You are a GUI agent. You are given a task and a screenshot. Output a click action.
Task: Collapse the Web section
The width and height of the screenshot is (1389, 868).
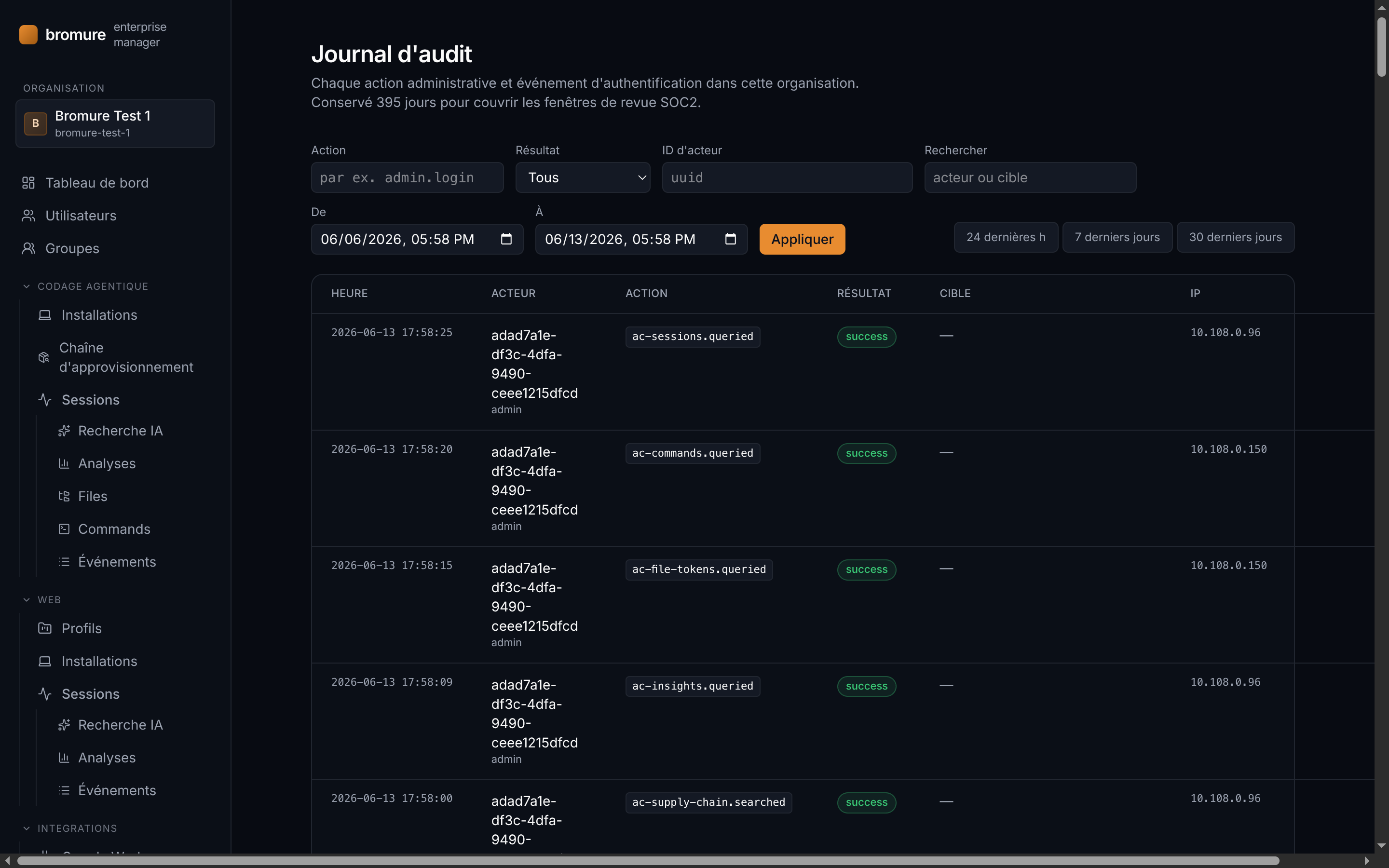click(x=41, y=599)
